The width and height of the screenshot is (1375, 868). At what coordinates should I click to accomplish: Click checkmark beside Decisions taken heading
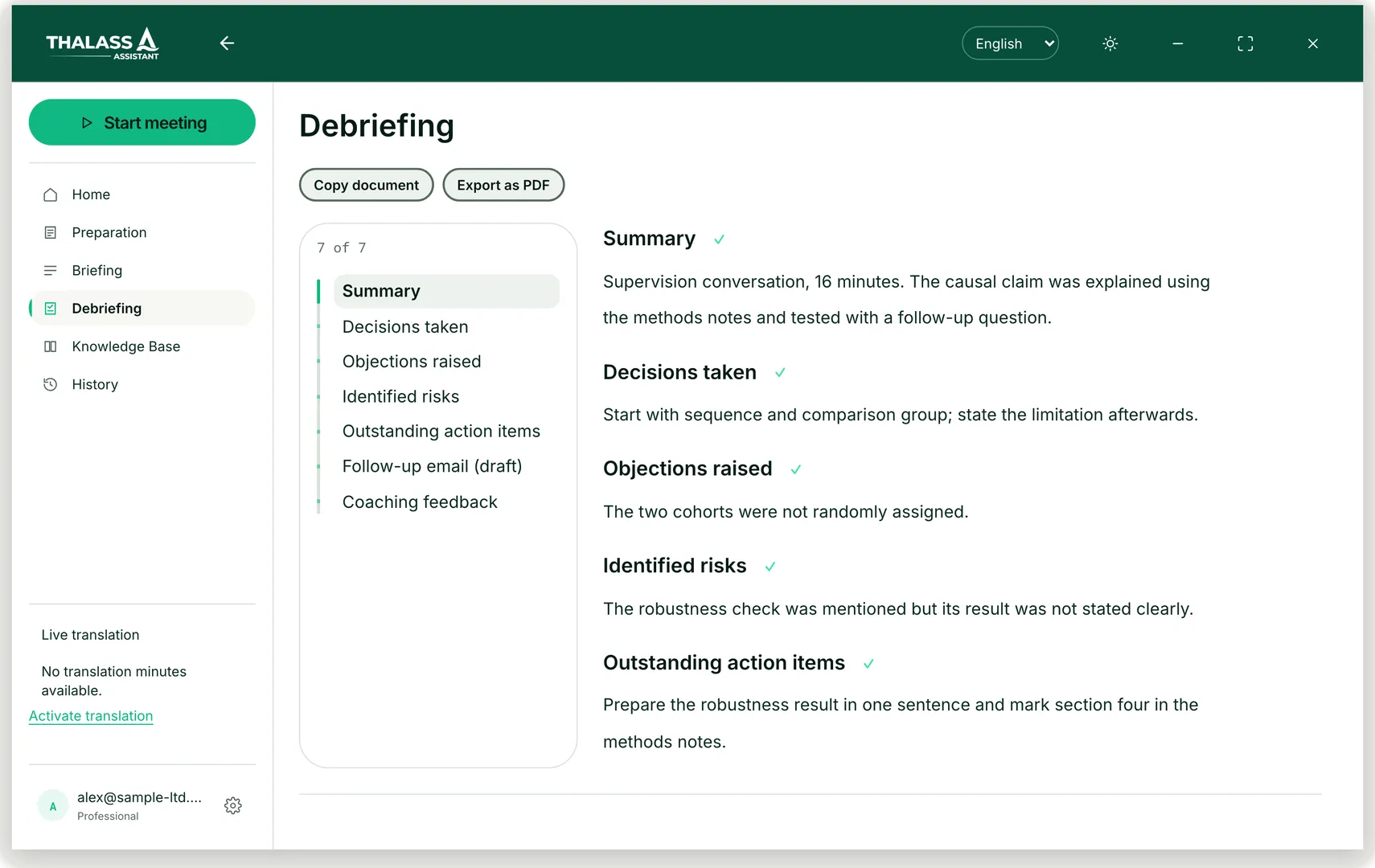tap(780, 373)
